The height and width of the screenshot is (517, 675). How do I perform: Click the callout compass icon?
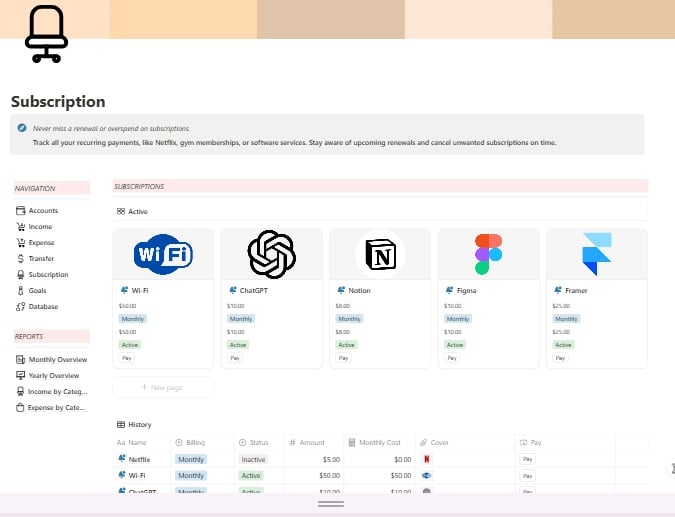point(22,128)
